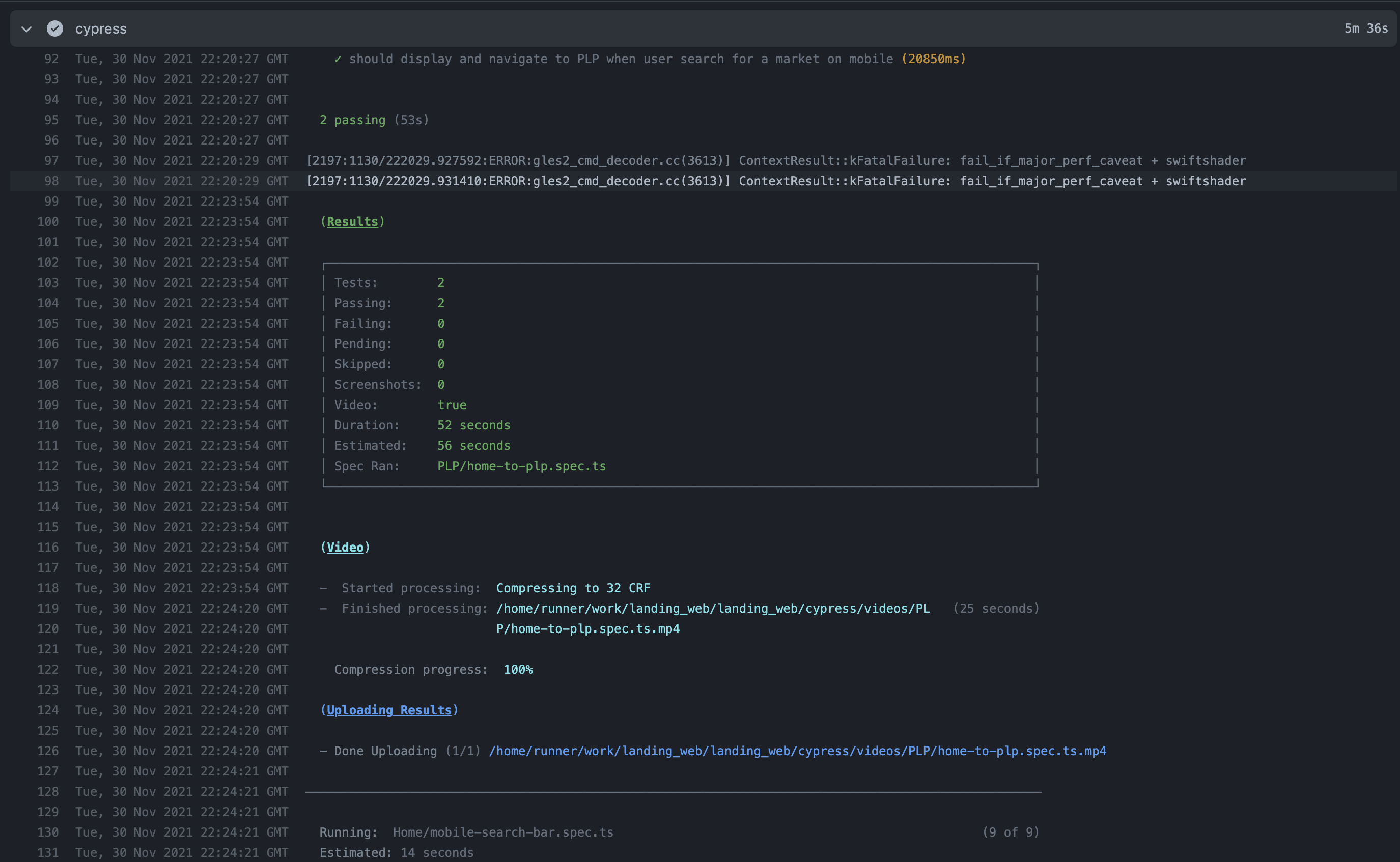Select line number 100

click(48, 222)
